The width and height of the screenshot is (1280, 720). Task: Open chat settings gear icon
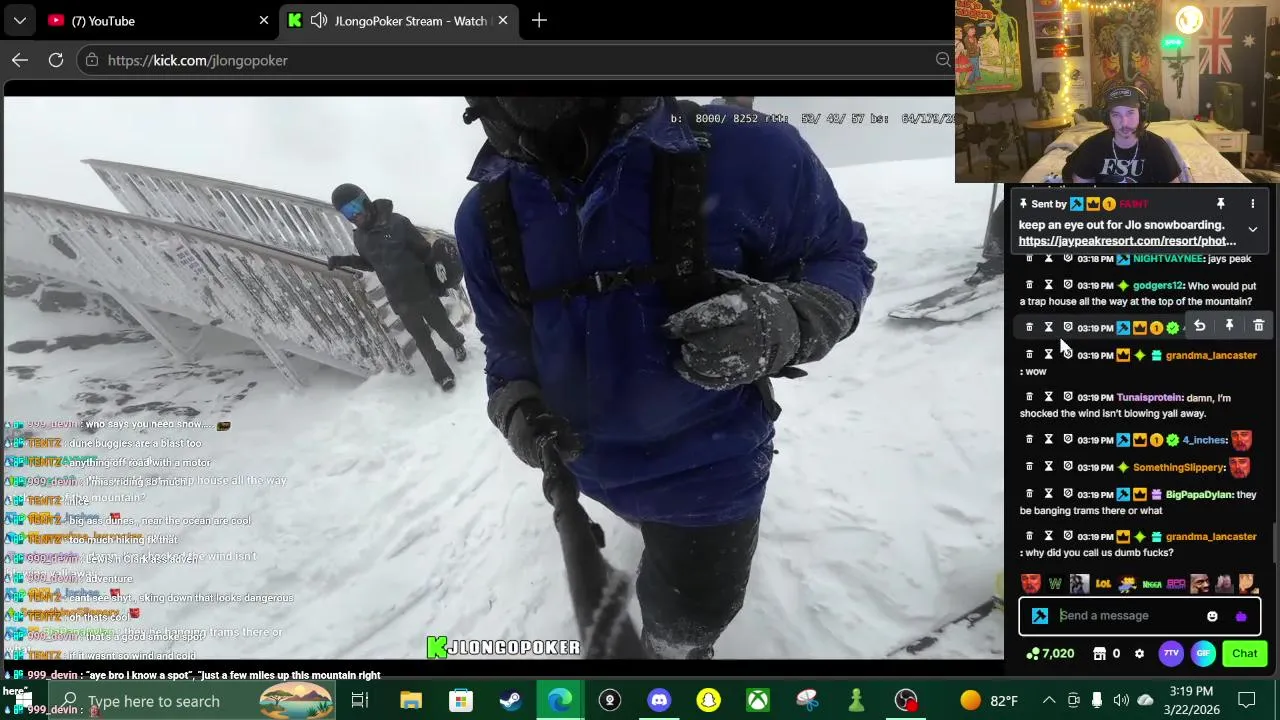point(1139,654)
